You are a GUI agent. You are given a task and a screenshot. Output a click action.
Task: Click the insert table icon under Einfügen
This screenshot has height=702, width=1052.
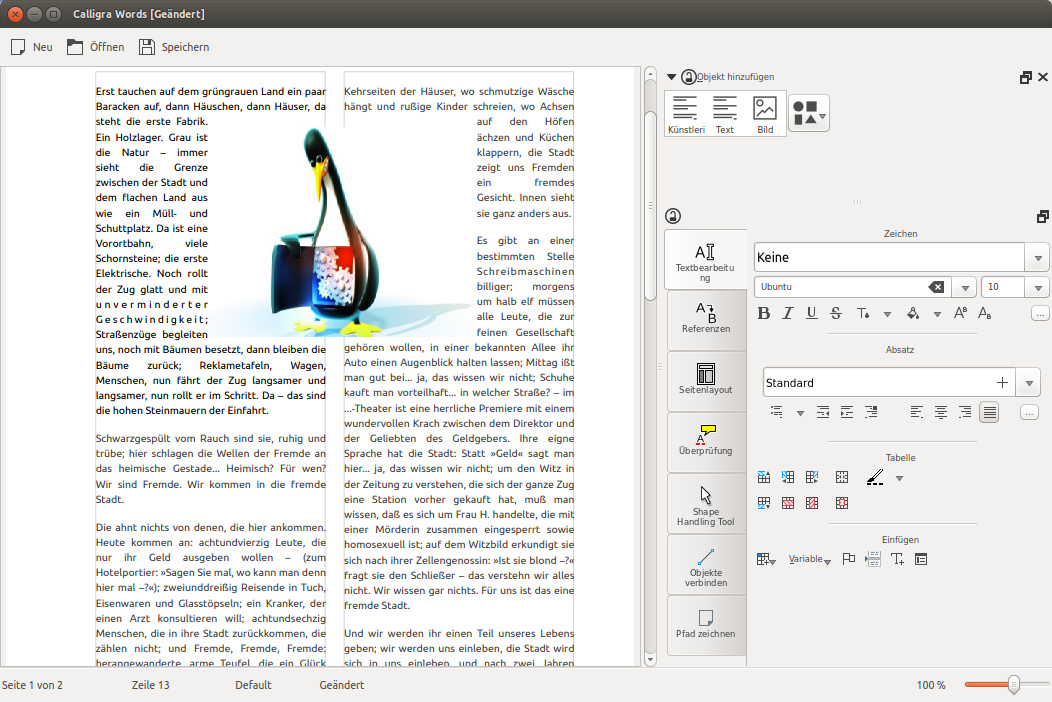point(766,559)
